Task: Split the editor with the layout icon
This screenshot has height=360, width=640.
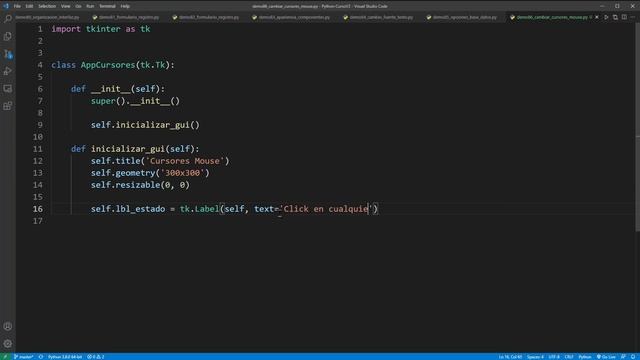Action: click(624, 17)
